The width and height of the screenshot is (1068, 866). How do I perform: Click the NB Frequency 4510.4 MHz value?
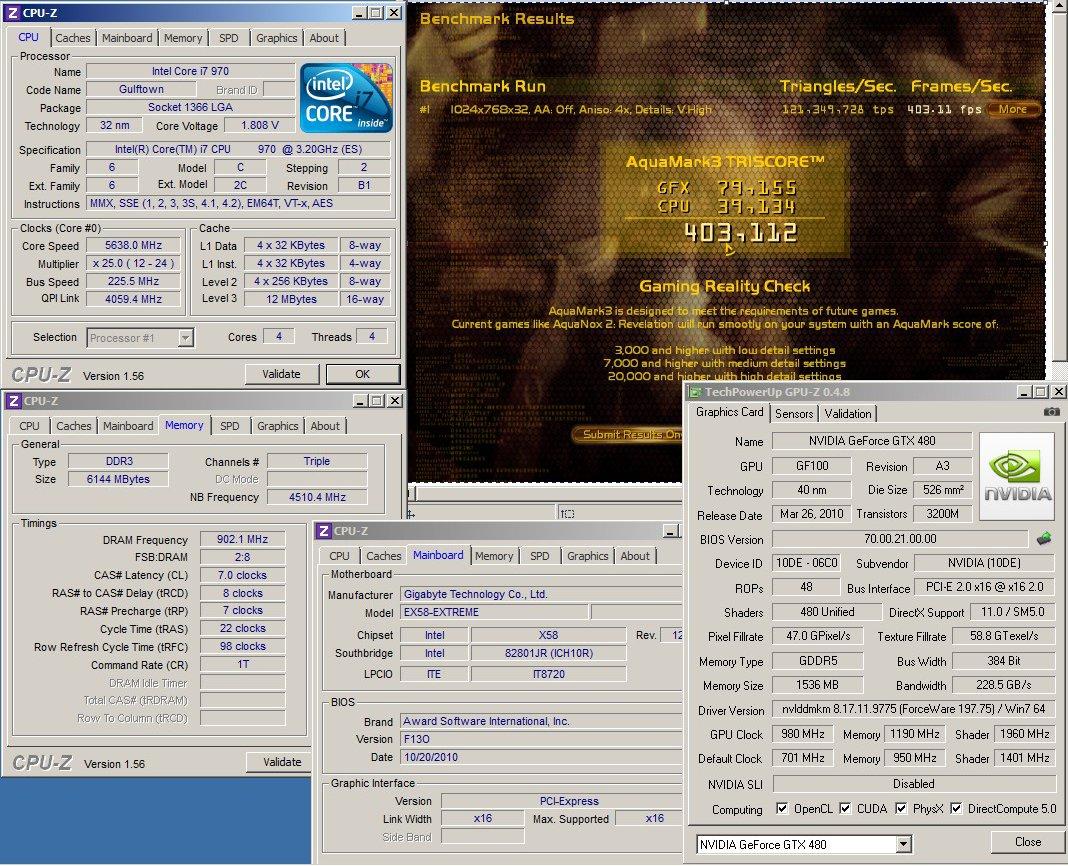click(x=317, y=497)
